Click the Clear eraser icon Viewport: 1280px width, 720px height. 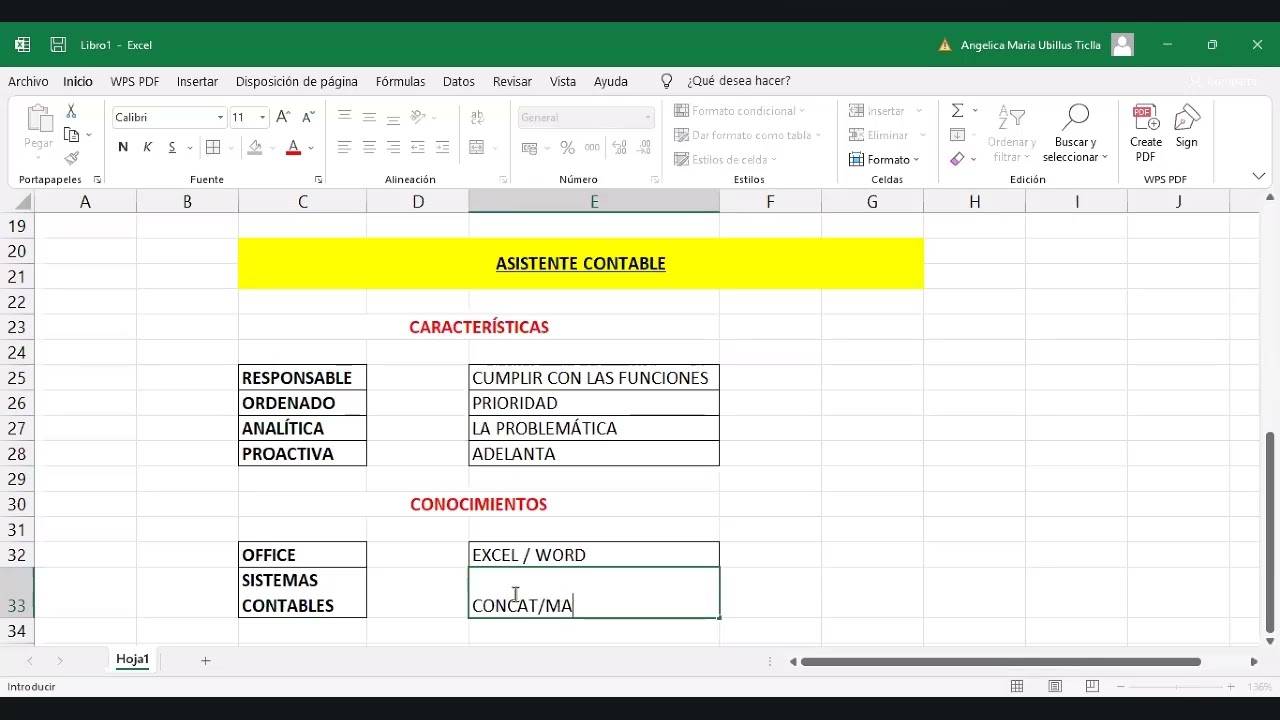click(957, 158)
